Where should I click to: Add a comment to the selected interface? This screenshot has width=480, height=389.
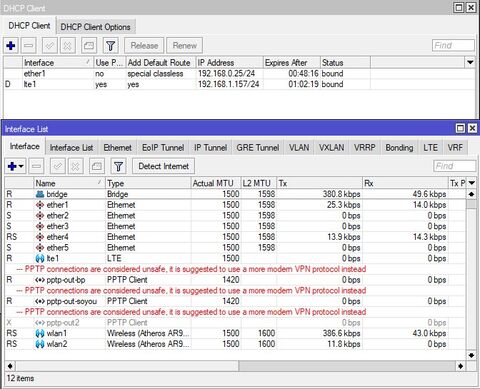[97, 166]
